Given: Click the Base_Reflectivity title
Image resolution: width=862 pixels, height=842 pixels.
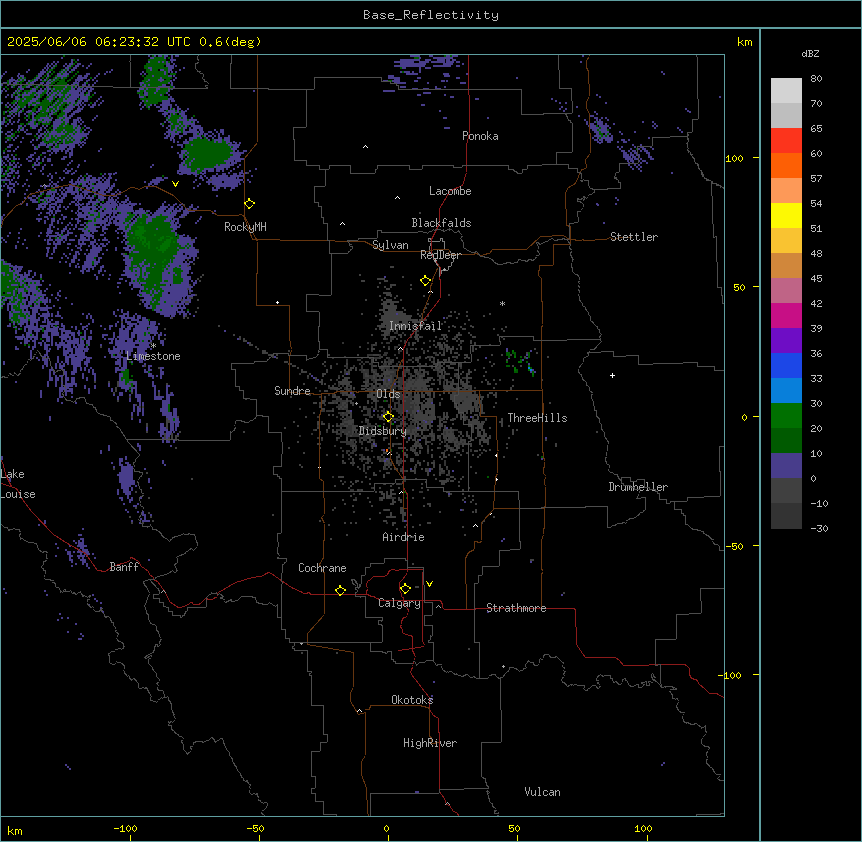Looking at the screenshot, I should [x=431, y=15].
